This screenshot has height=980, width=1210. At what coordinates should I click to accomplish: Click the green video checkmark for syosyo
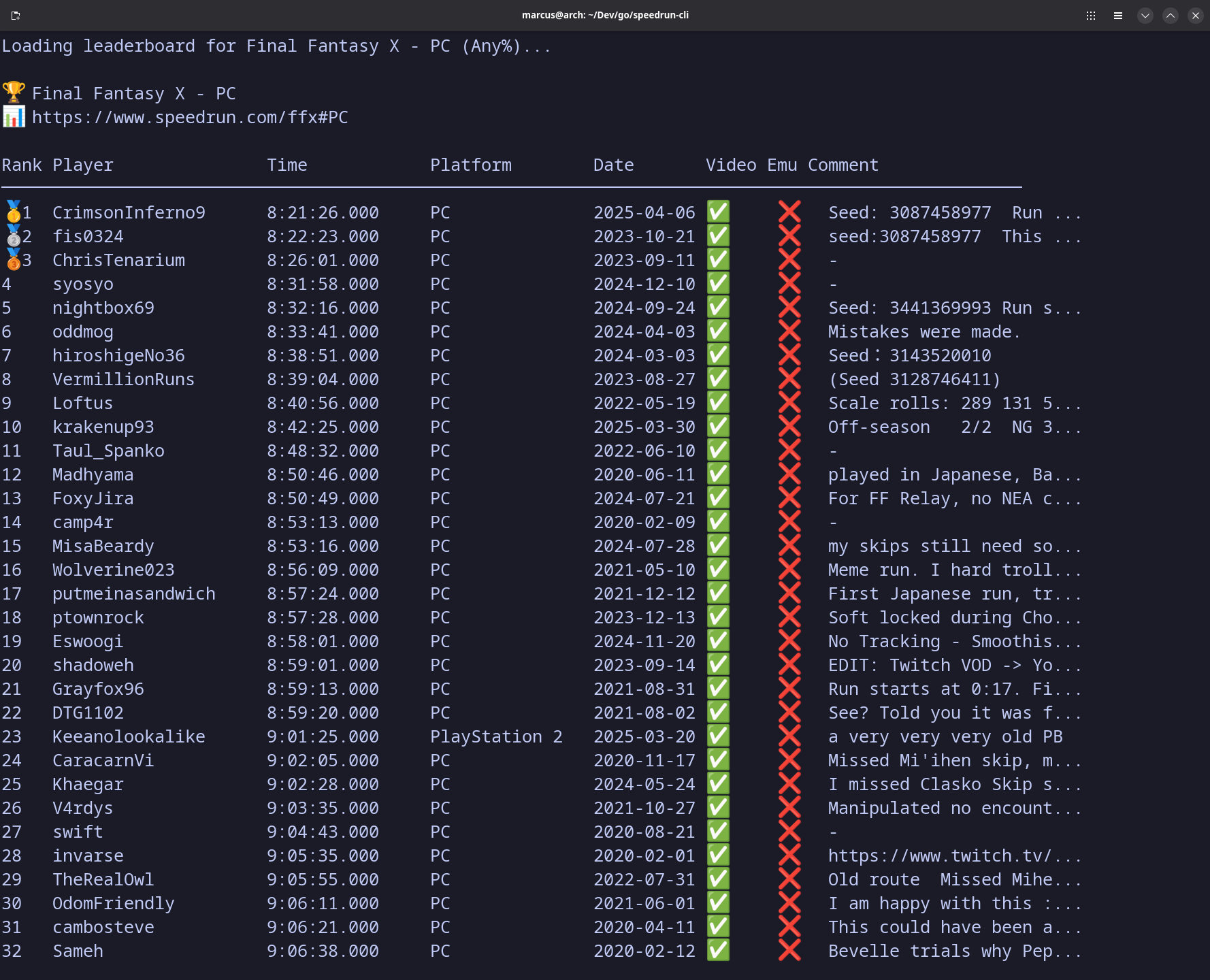(x=718, y=283)
